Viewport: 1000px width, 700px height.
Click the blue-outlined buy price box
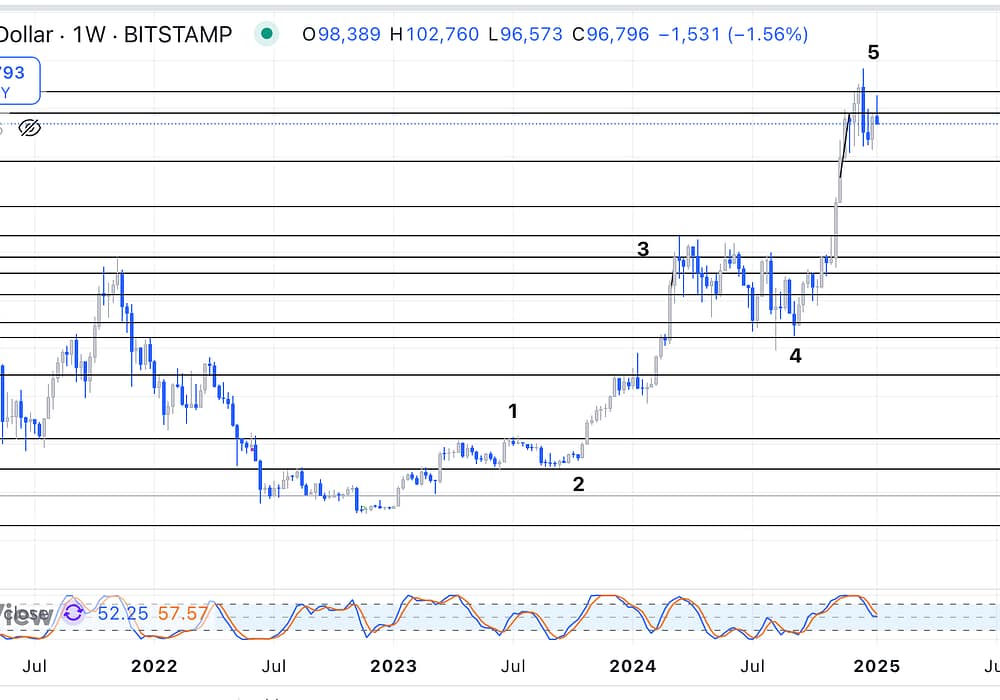(x=19, y=81)
